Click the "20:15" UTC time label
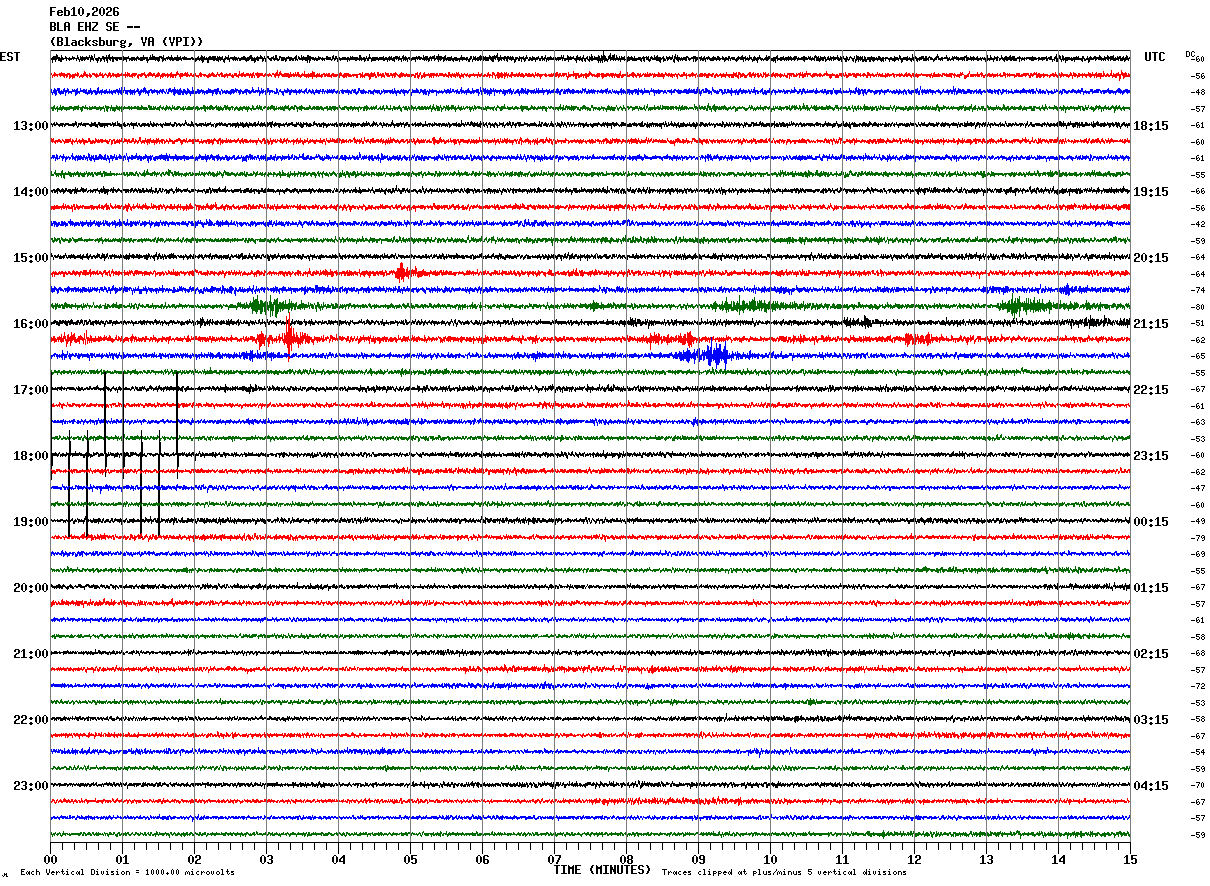The image size is (1210, 886). [1151, 258]
